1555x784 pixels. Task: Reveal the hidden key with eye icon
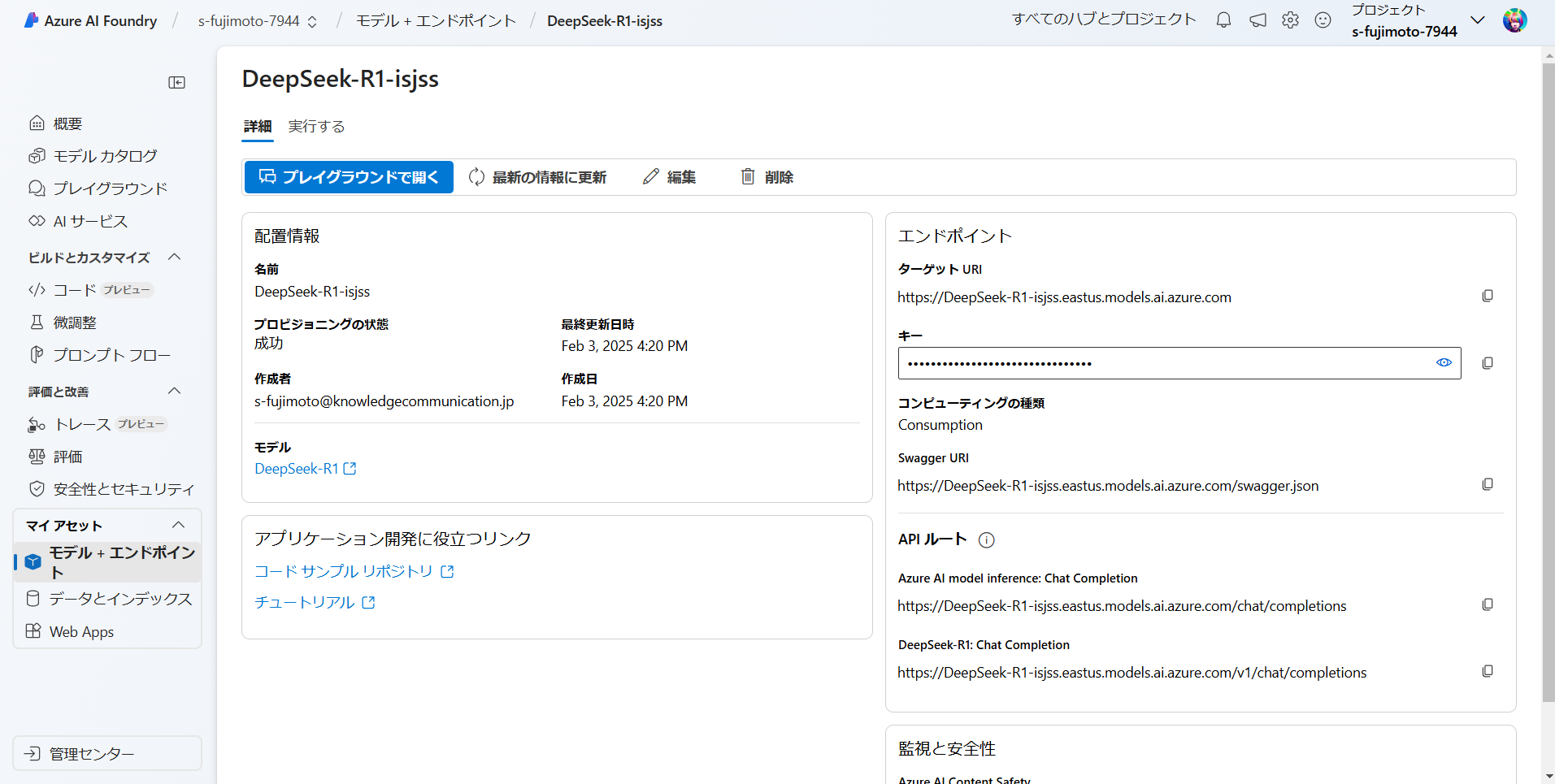click(x=1444, y=363)
